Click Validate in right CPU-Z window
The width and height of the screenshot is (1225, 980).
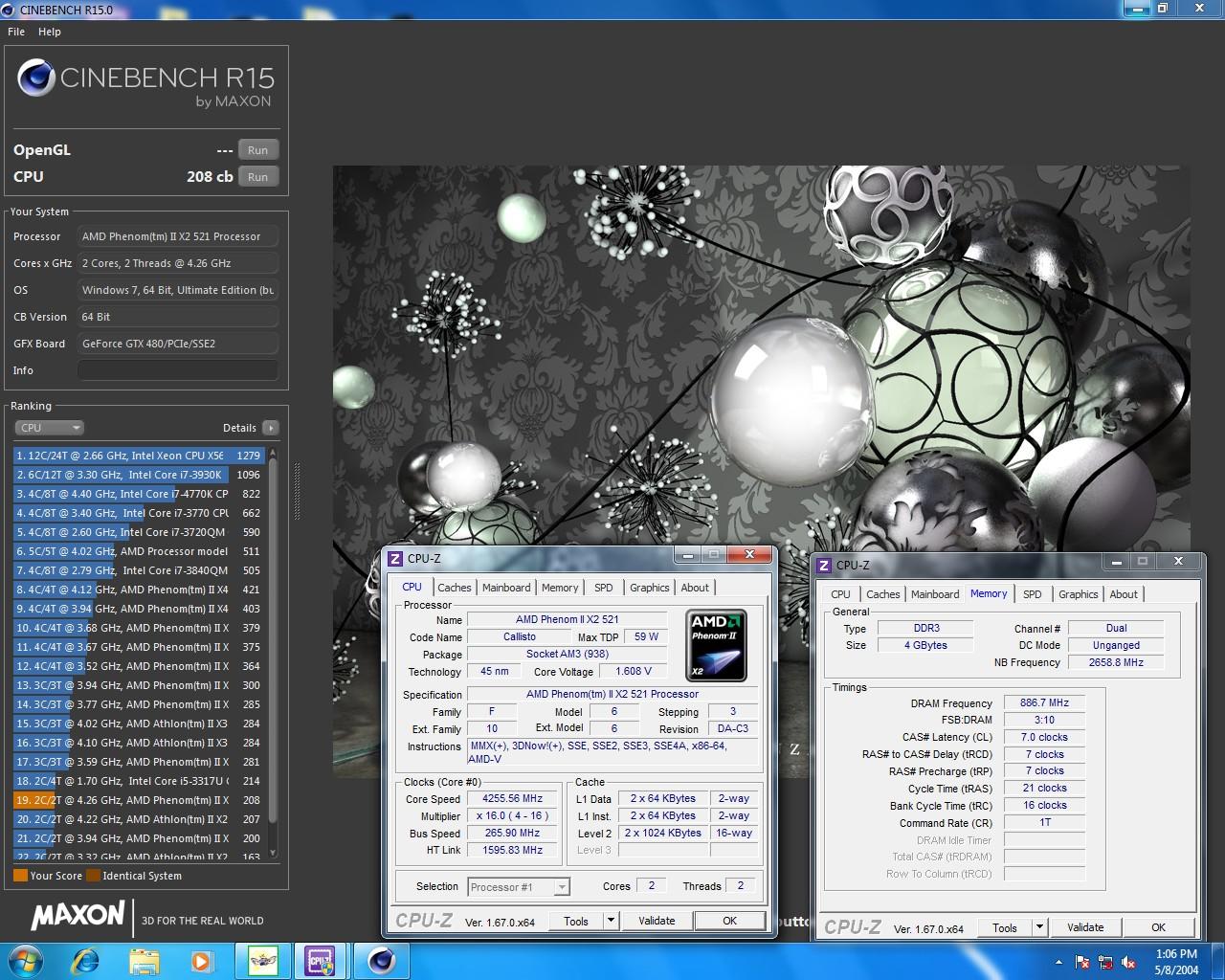pos(1085,927)
